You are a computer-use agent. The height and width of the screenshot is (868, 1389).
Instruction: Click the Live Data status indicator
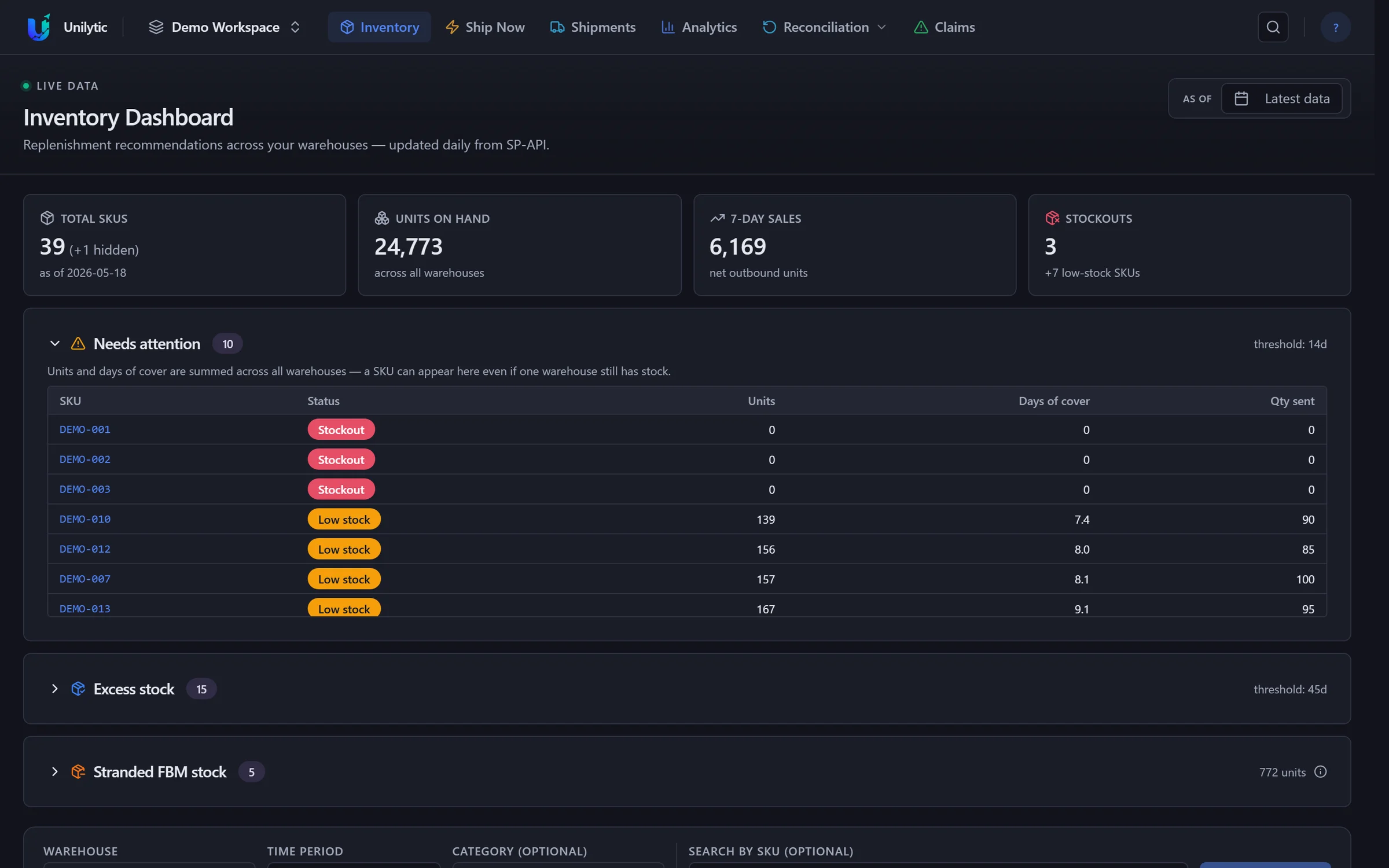point(60,86)
